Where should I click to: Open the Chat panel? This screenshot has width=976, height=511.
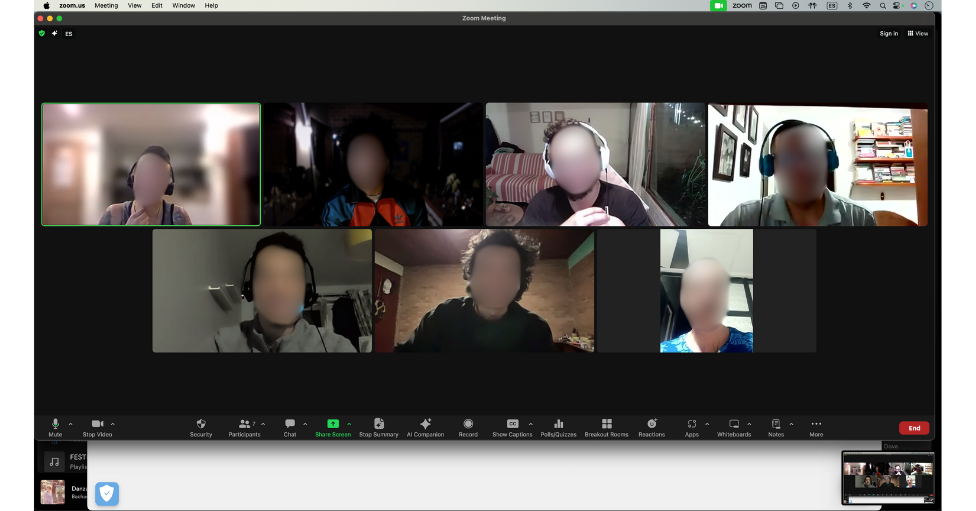pos(290,428)
